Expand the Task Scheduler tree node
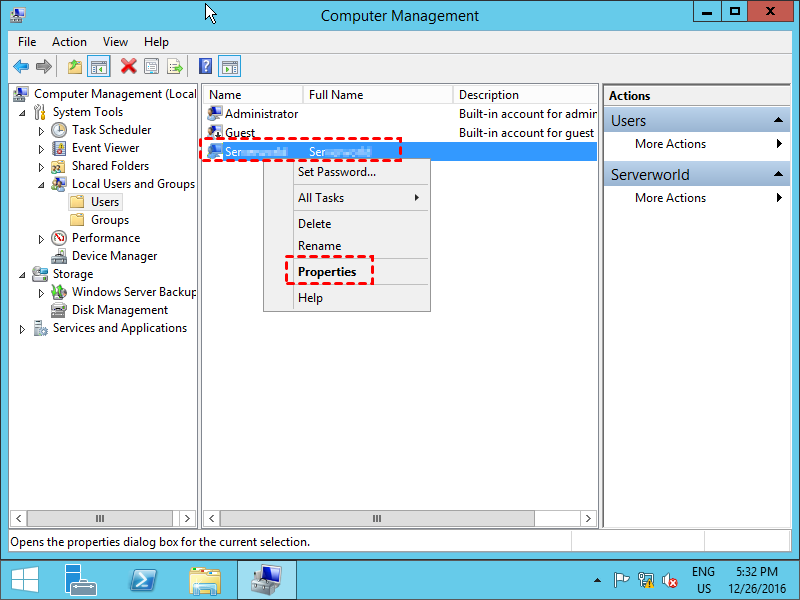Viewport: 800px width, 600px height. point(41,131)
